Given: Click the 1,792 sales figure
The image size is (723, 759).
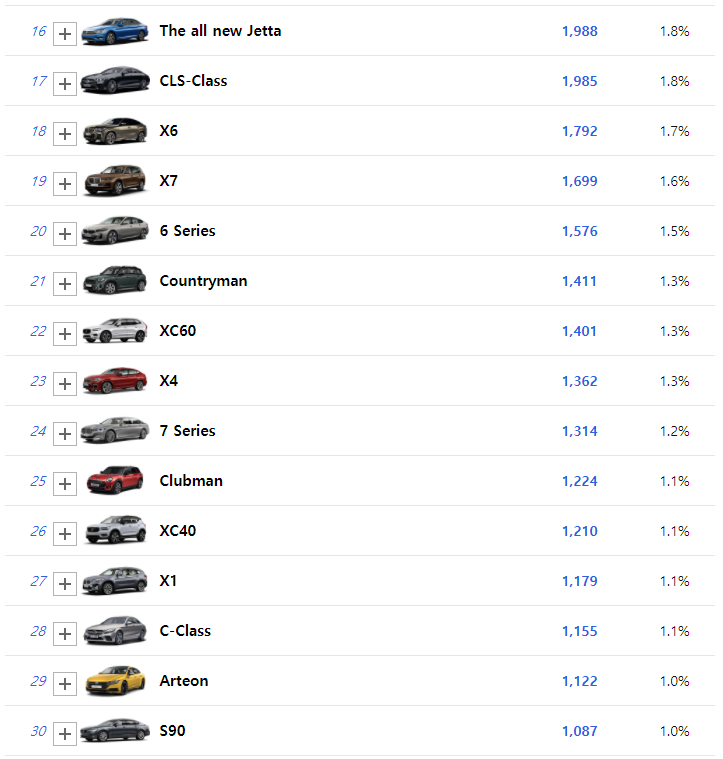Looking at the screenshot, I should pos(580,131).
